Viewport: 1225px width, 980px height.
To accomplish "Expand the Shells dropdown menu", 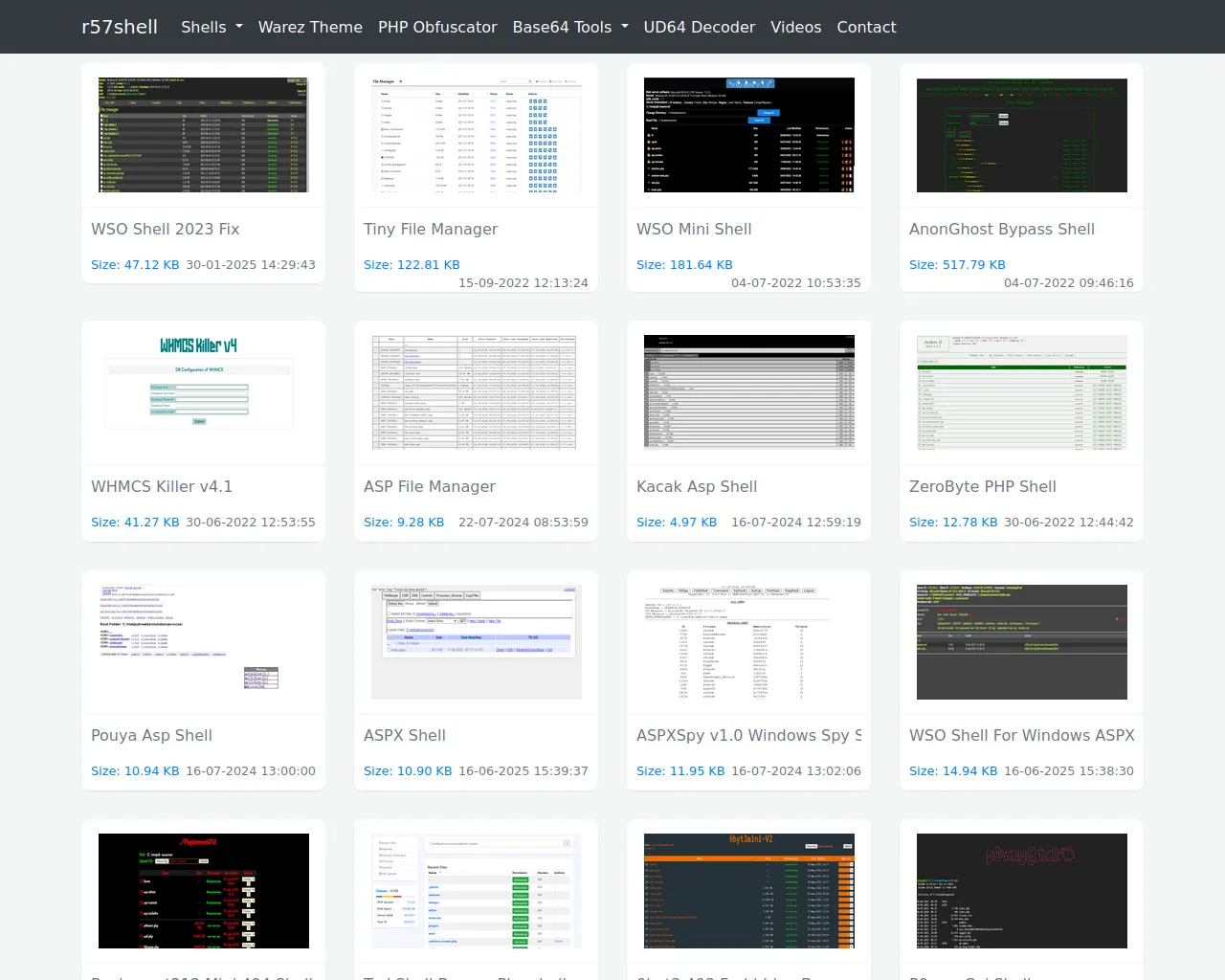I will point(212,27).
